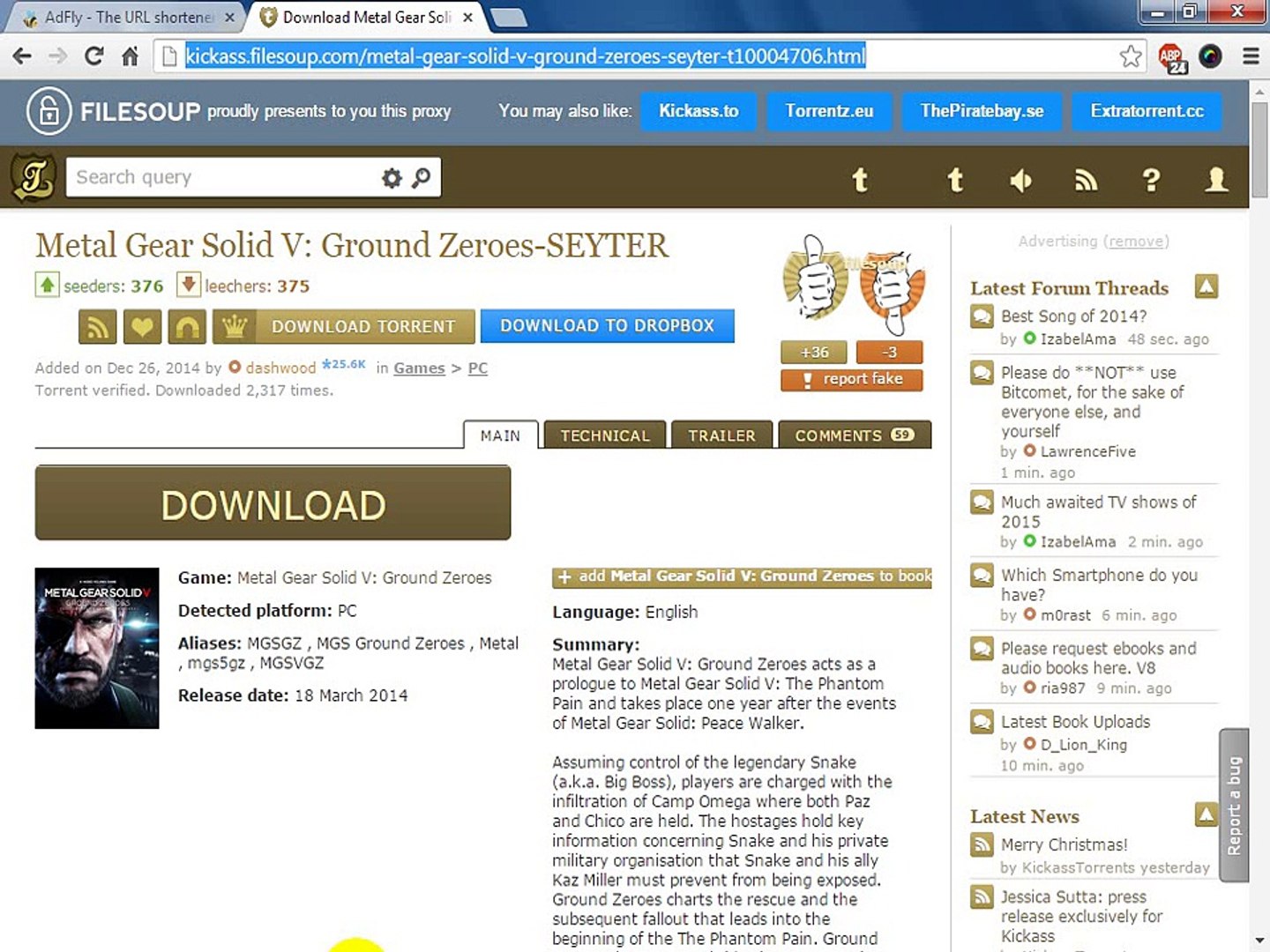Click the +36 positive votes count
Screen dimensions: 1270x952
pos(814,353)
